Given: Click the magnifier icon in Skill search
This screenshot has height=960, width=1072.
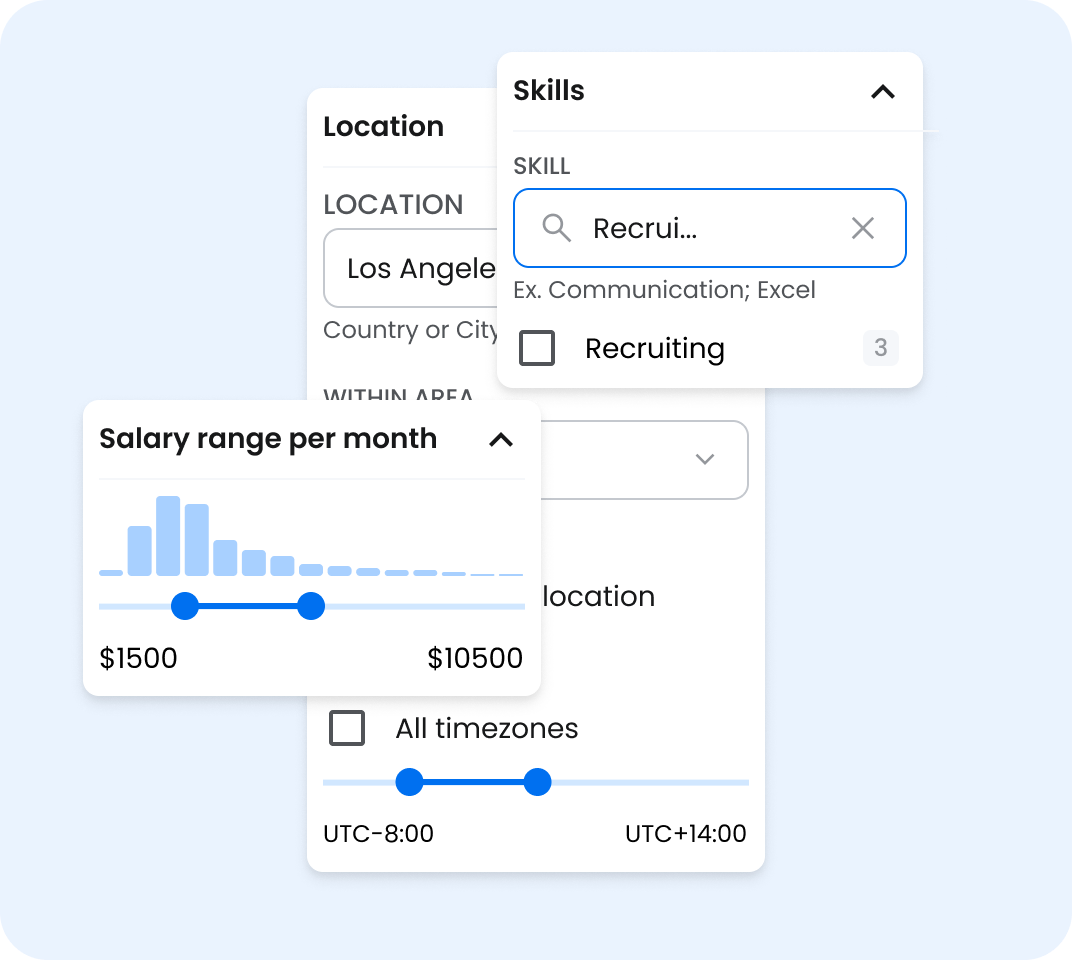Looking at the screenshot, I should tap(556, 228).
